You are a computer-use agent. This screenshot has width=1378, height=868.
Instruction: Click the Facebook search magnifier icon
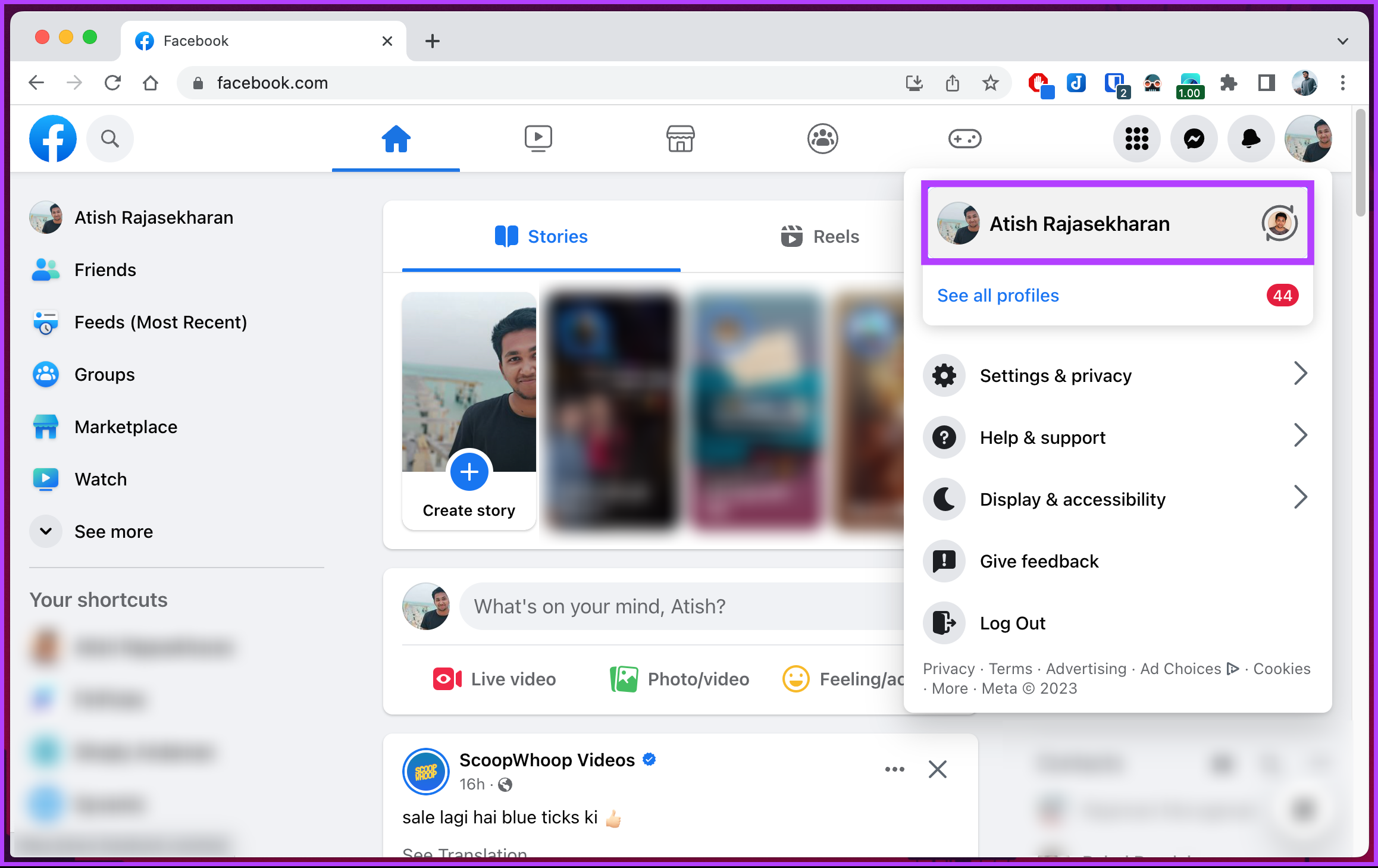110,139
